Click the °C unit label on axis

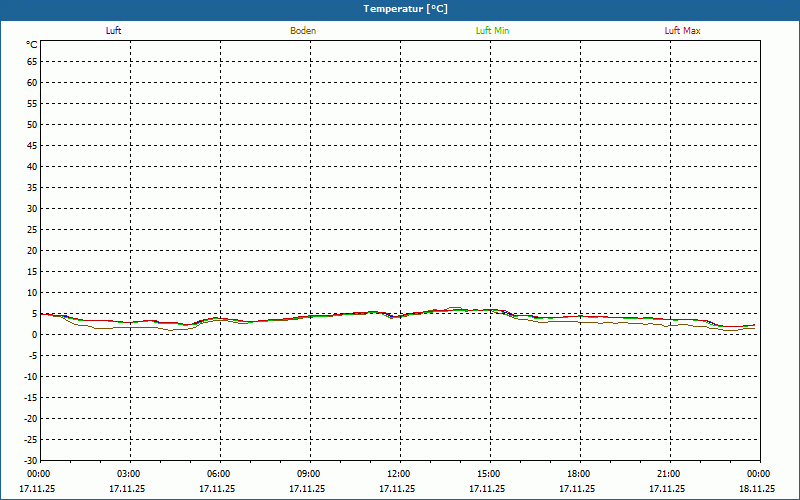coord(32,45)
